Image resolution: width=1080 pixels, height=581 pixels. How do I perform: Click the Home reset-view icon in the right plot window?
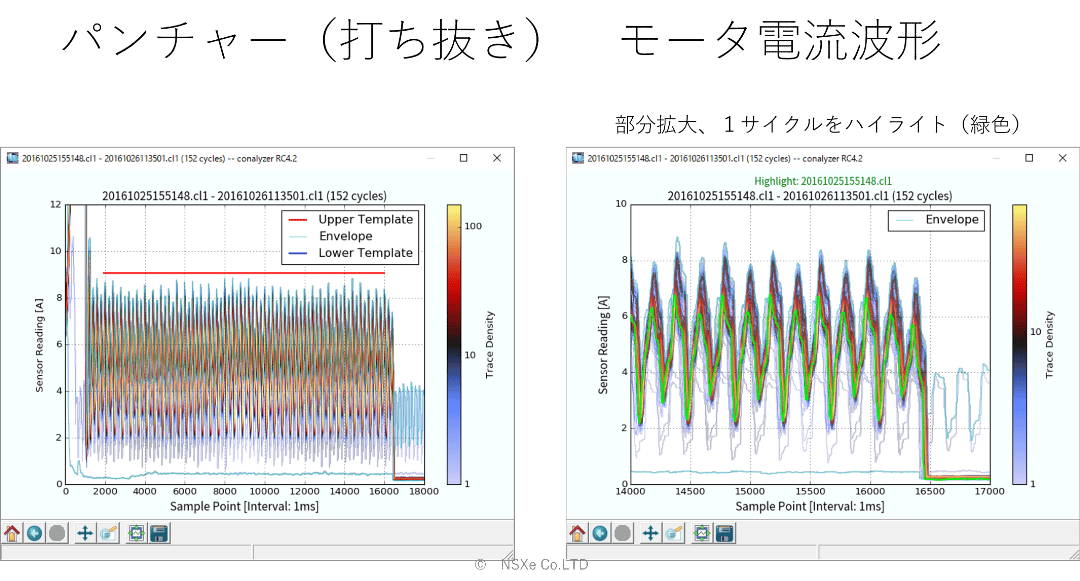pos(577,534)
